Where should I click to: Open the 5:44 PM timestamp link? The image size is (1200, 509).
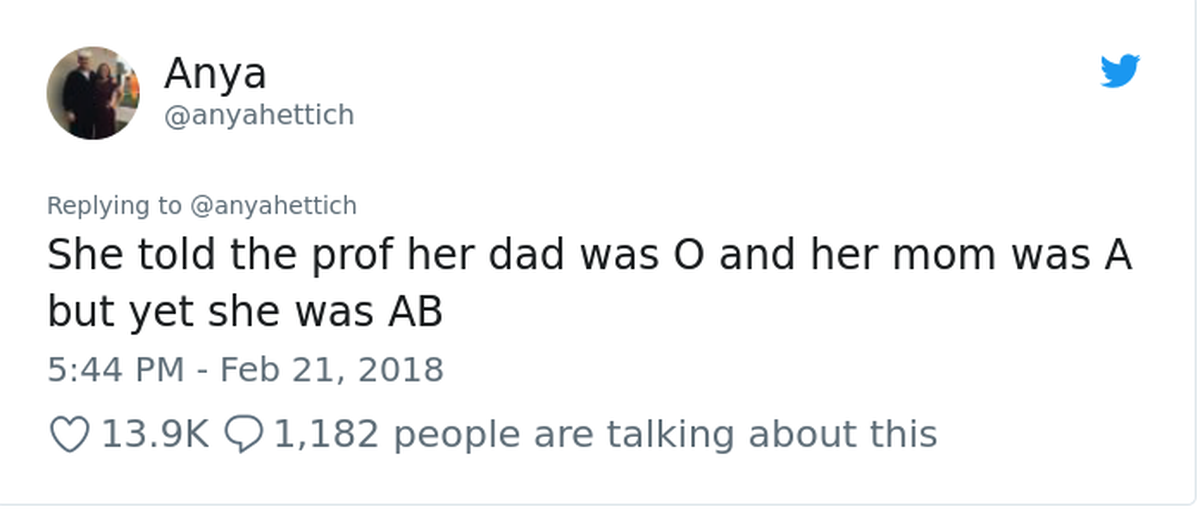point(115,370)
